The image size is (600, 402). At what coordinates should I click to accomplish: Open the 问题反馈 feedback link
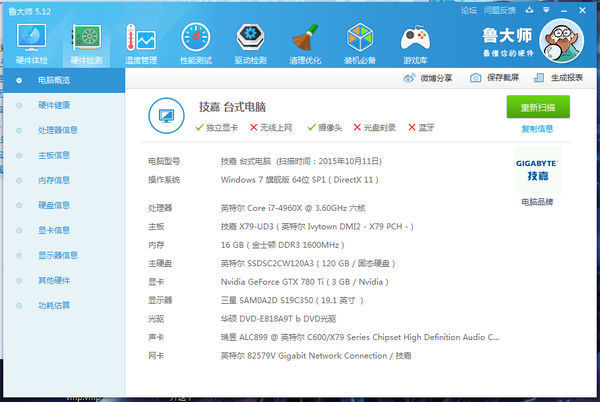500,10
